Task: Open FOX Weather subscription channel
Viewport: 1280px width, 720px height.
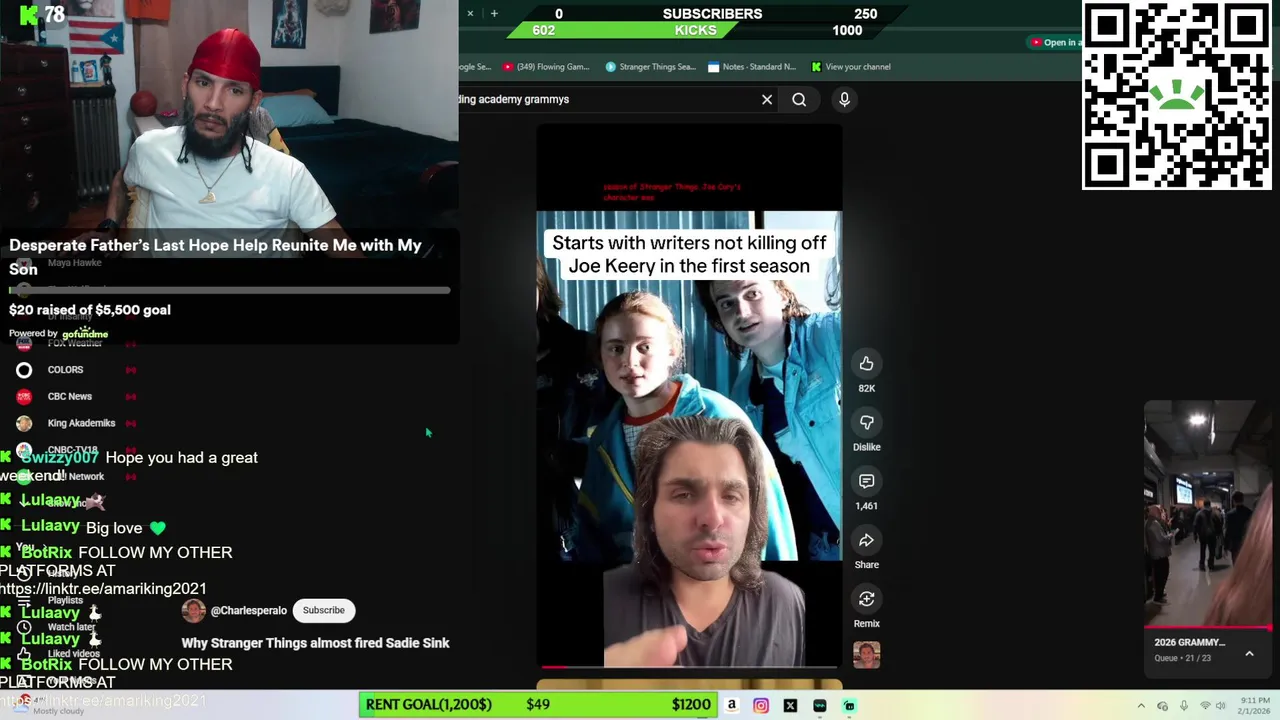Action: [x=74, y=343]
